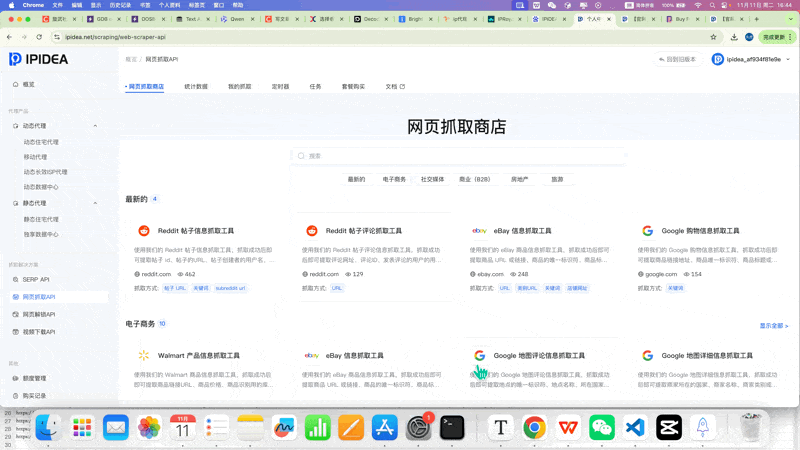Open WeChat from the Dock

601,428
